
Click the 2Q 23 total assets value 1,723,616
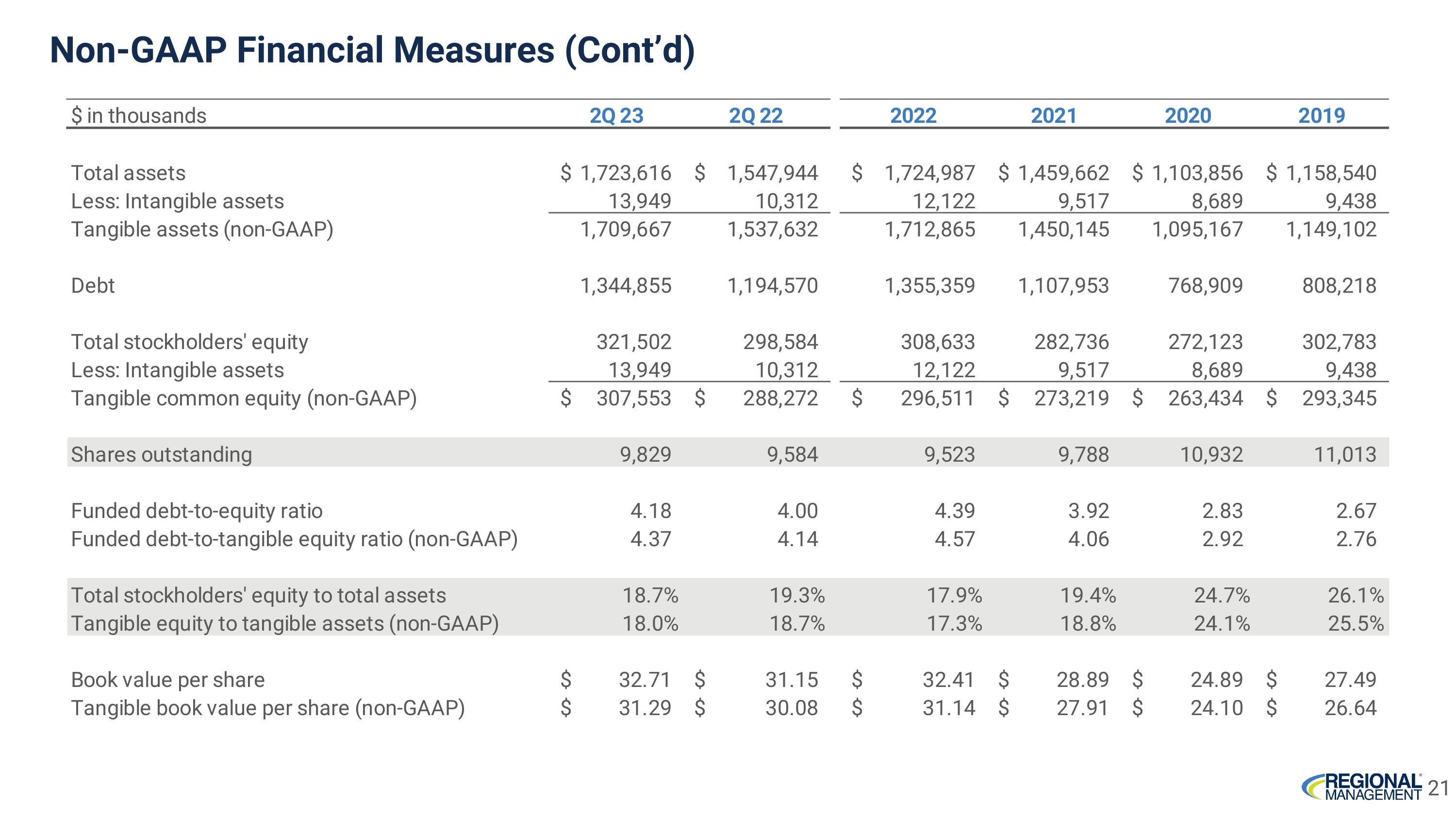[625, 173]
